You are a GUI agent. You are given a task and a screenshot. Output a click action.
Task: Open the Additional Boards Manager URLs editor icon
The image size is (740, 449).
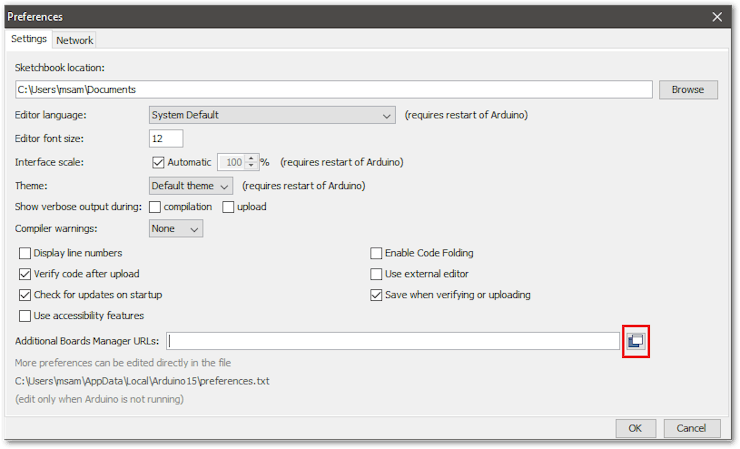tap(636, 341)
